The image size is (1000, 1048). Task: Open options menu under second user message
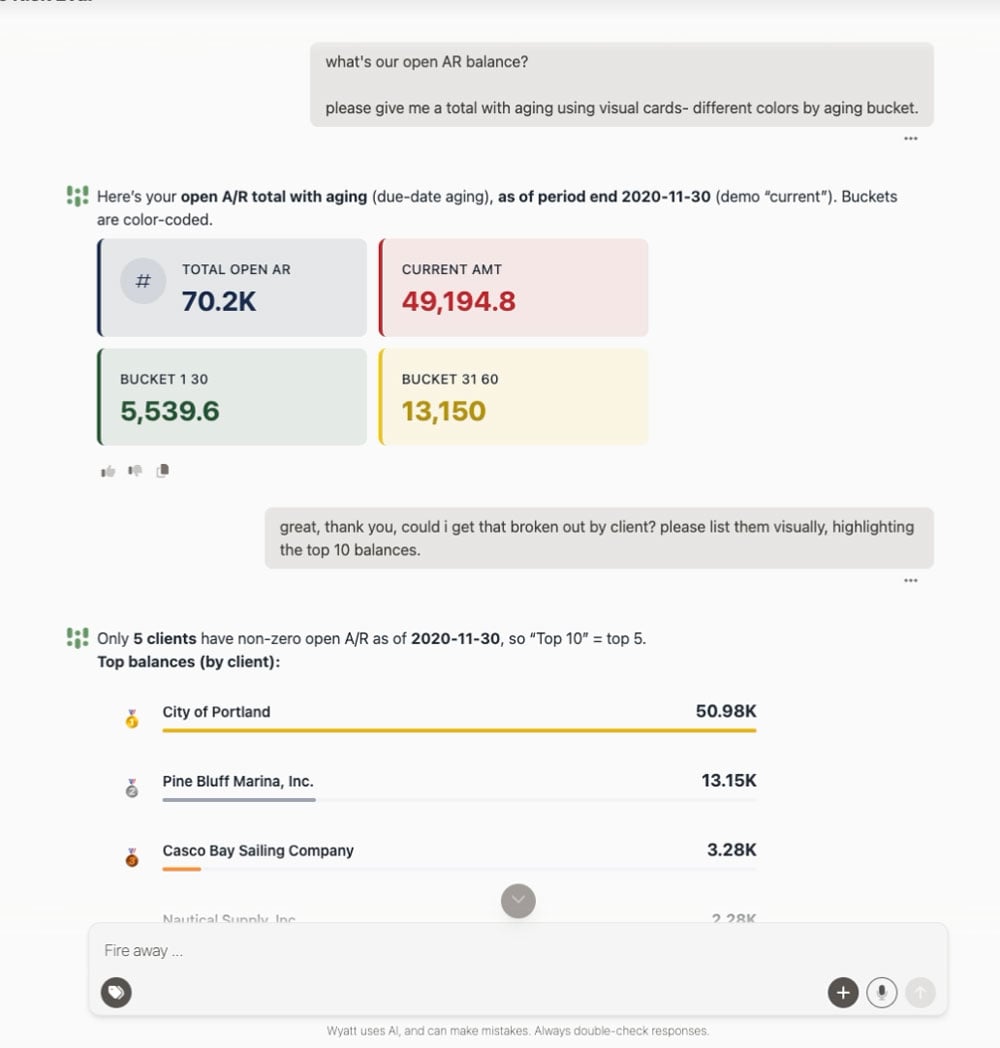910,580
